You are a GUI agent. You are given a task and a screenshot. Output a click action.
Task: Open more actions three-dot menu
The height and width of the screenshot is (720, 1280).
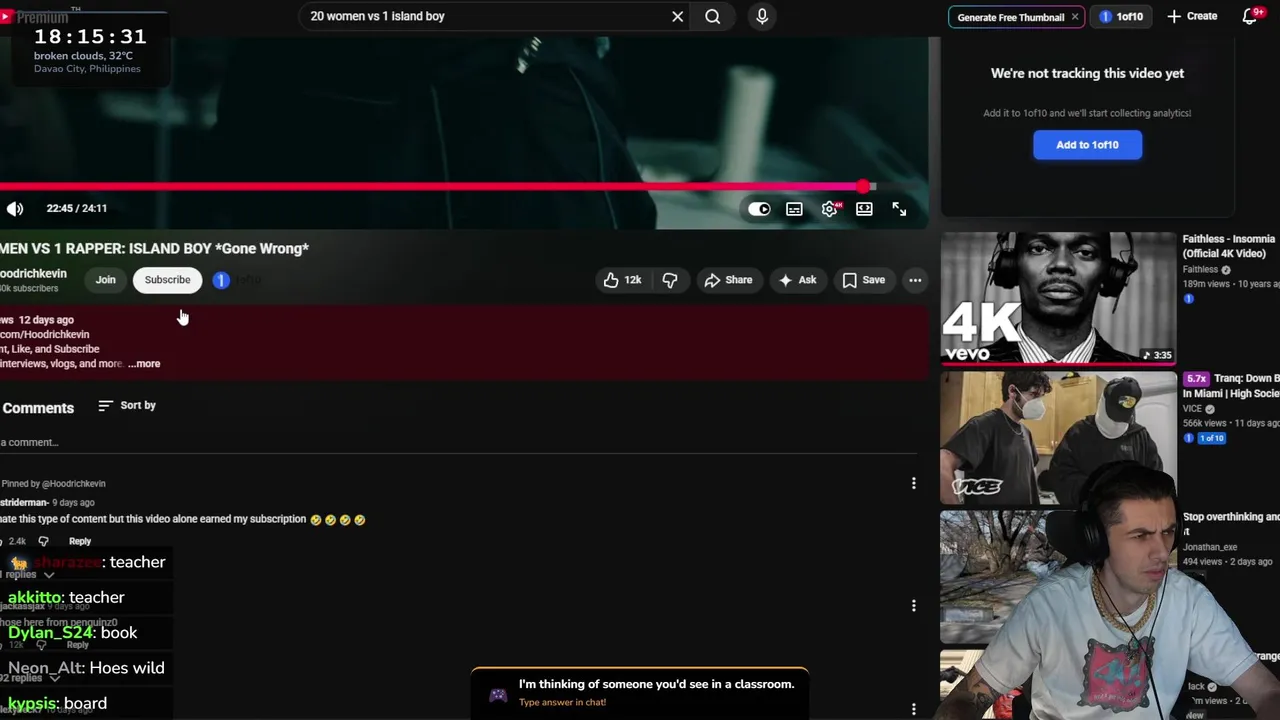915,280
